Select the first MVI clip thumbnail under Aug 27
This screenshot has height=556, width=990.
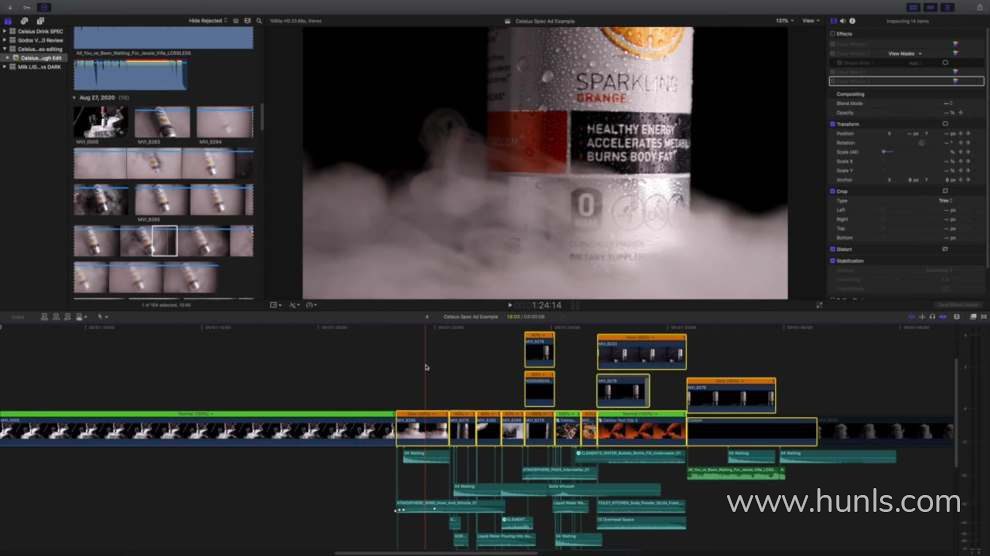pyautogui.click(x=100, y=122)
